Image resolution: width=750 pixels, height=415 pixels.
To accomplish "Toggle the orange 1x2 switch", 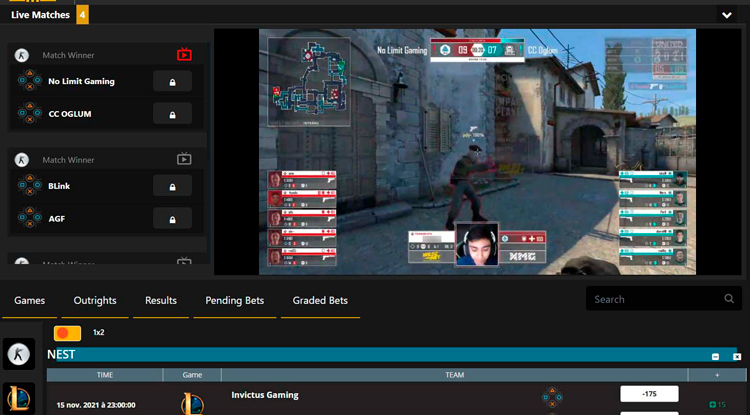I will 67,333.
